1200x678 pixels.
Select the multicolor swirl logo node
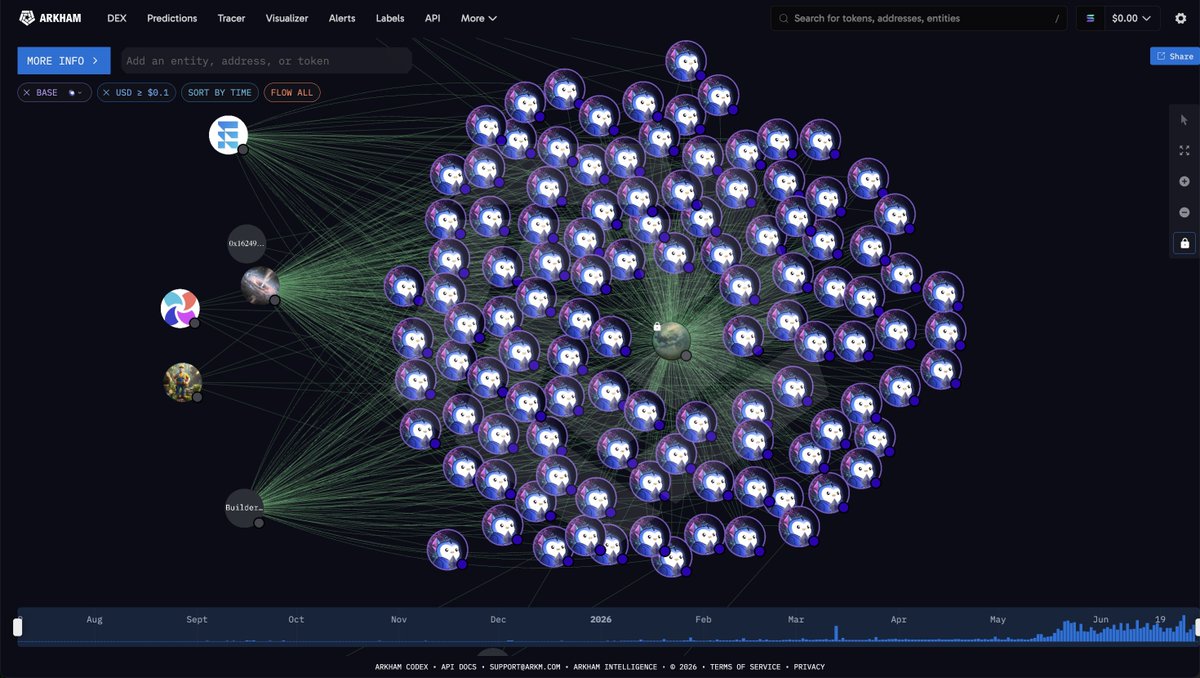(180, 309)
